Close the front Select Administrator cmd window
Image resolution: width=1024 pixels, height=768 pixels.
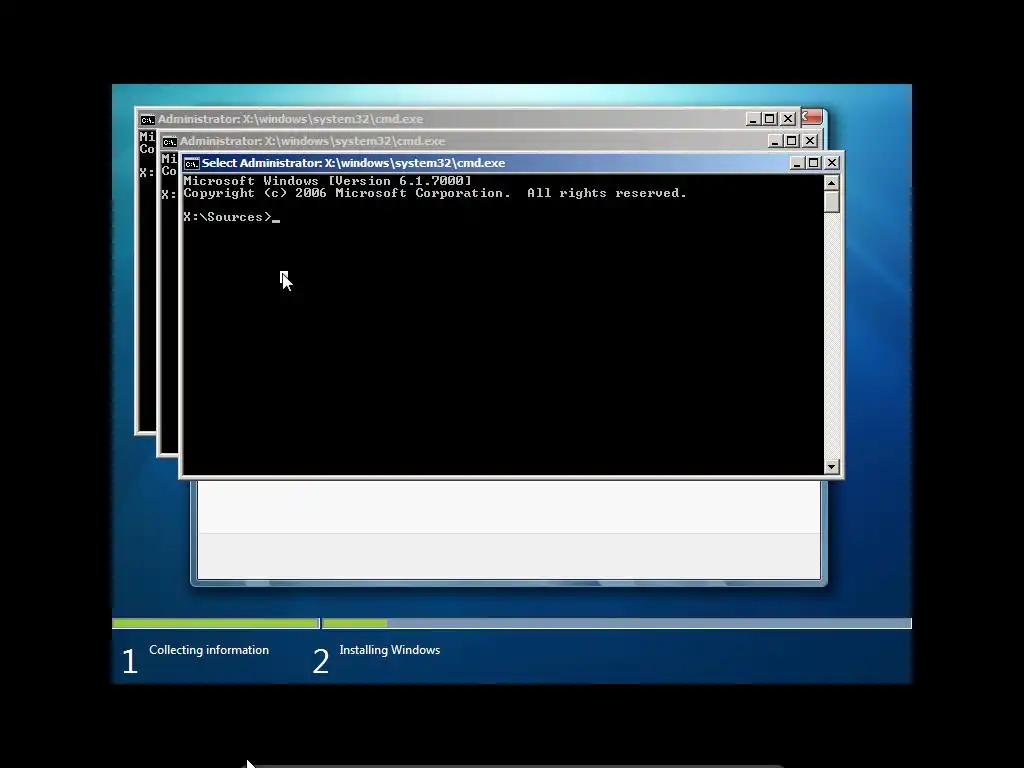(831, 163)
